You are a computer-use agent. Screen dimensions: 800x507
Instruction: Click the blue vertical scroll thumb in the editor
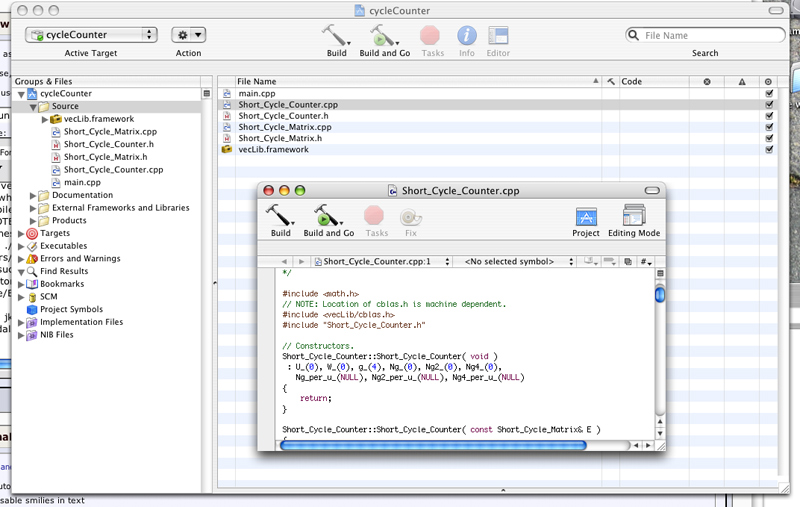[660, 295]
